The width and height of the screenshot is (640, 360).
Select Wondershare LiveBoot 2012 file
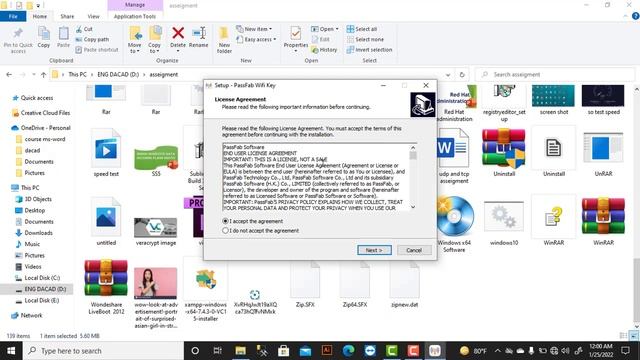pos(106,287)
